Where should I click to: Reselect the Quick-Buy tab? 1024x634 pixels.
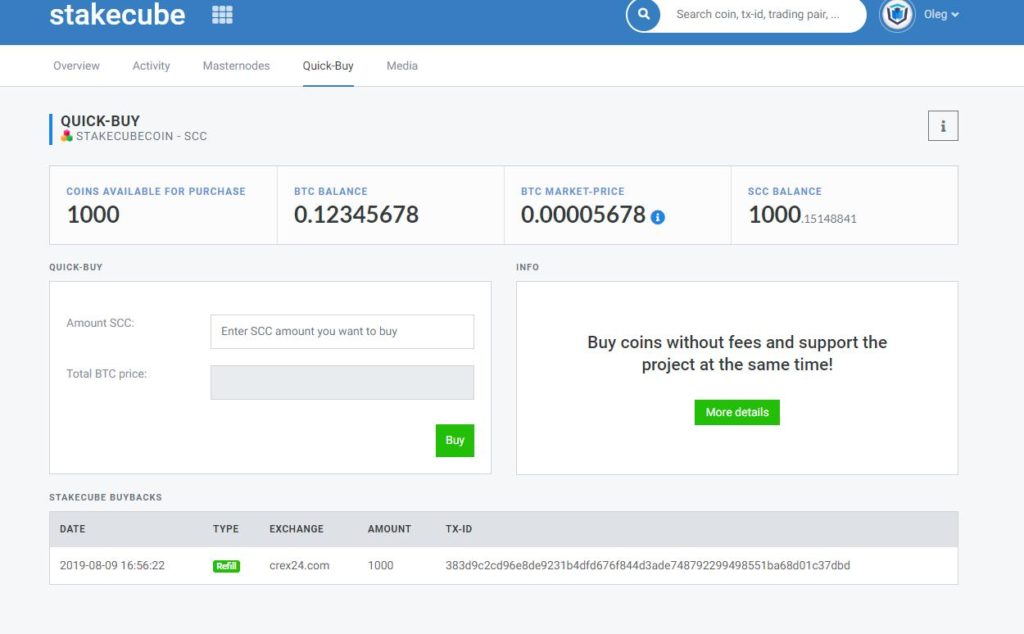pos(327,65)
